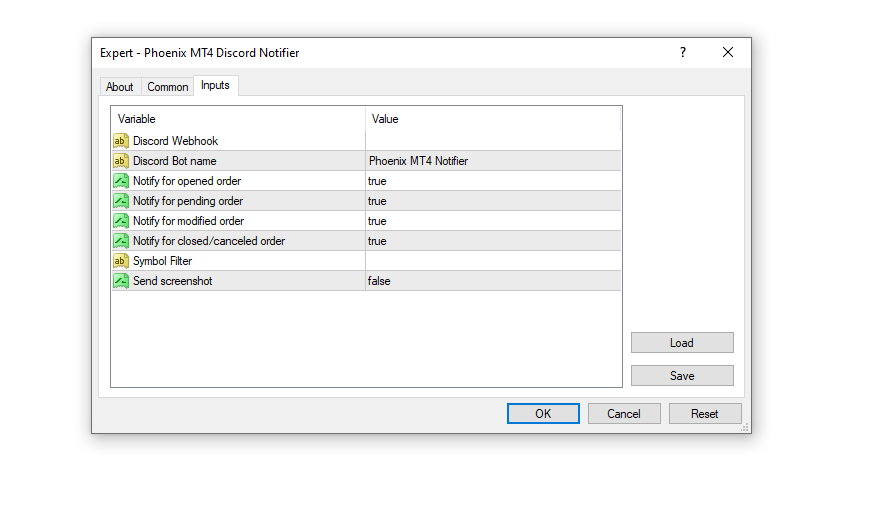Click the Notify for opened order boolean icon
This screenshot has height=520, width=873.
(121, 181)
